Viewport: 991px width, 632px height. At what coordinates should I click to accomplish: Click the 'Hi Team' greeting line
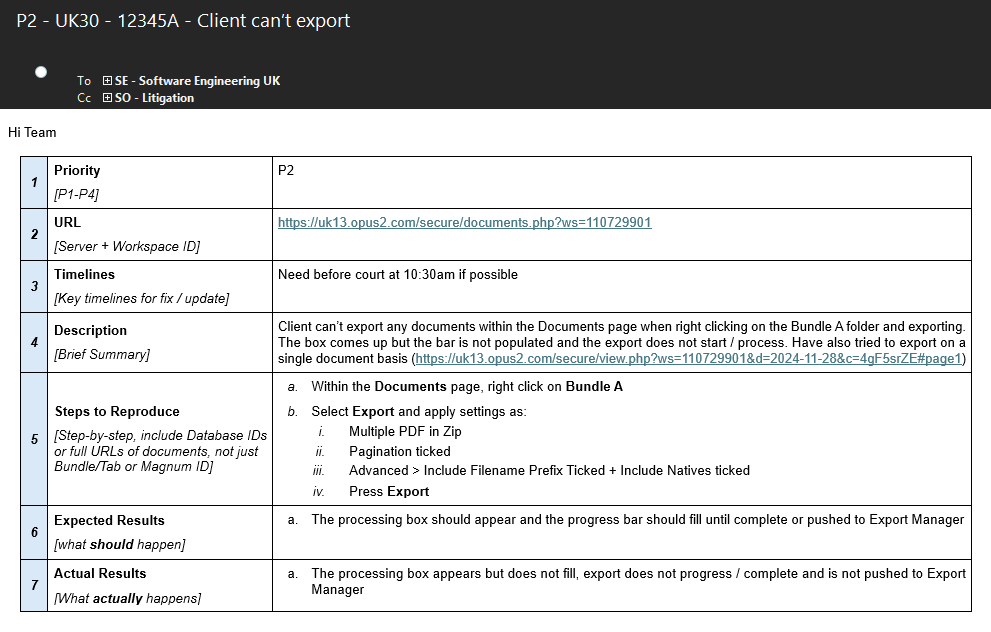tap(32, 132)
